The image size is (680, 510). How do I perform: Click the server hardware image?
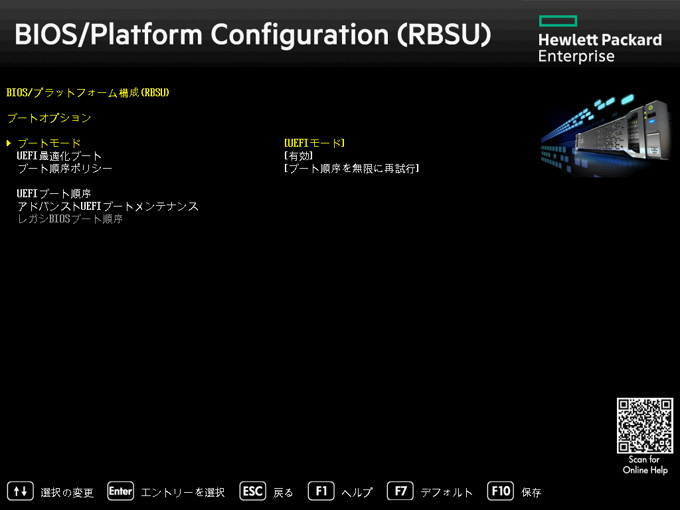(606, 134)
